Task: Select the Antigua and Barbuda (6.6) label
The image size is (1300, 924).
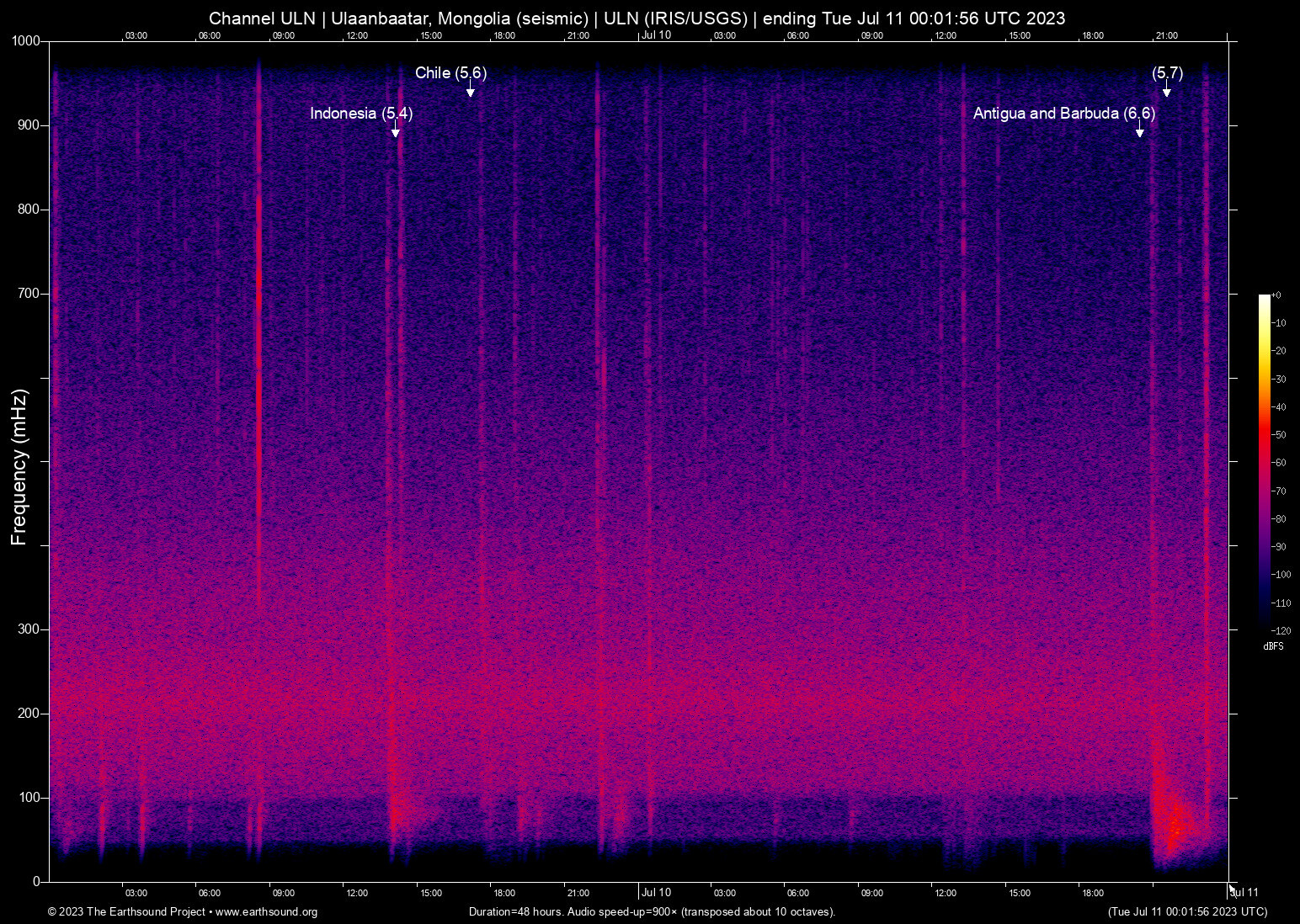Action: pos(1063,114)
